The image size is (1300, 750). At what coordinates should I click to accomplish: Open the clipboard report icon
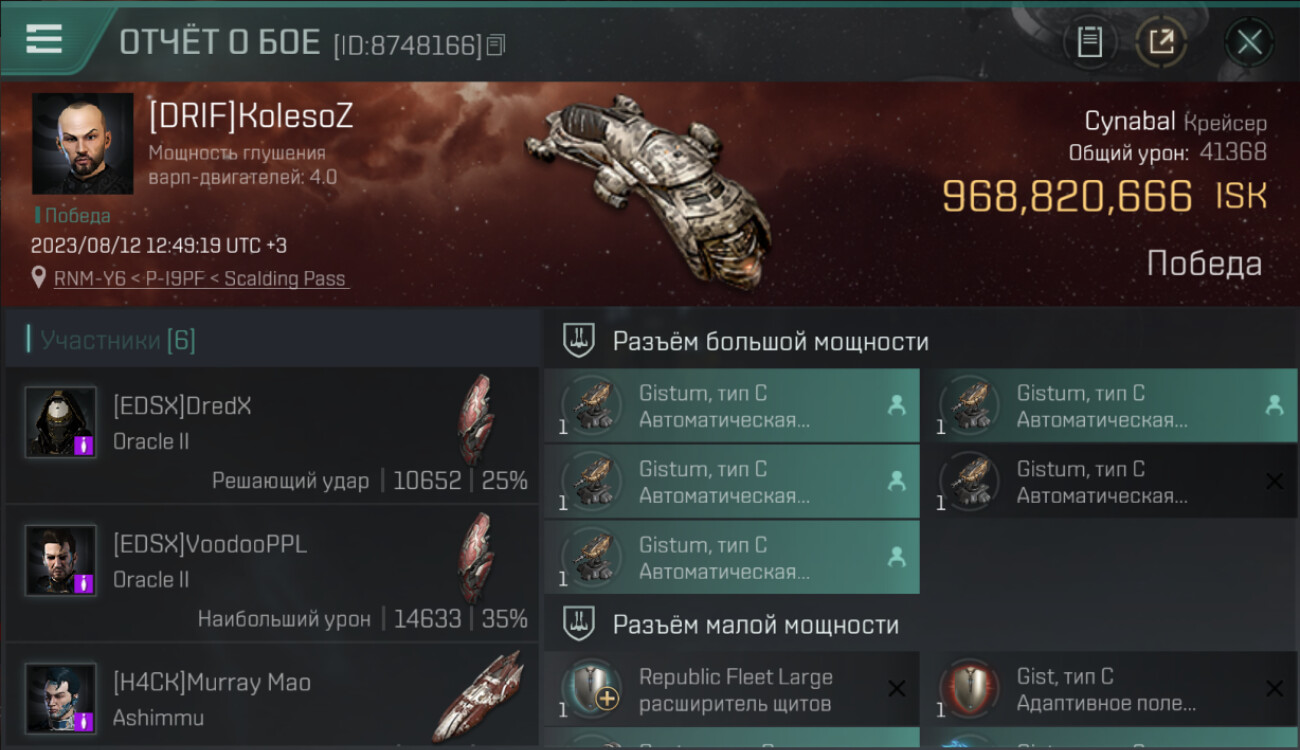pos(1089,42)
